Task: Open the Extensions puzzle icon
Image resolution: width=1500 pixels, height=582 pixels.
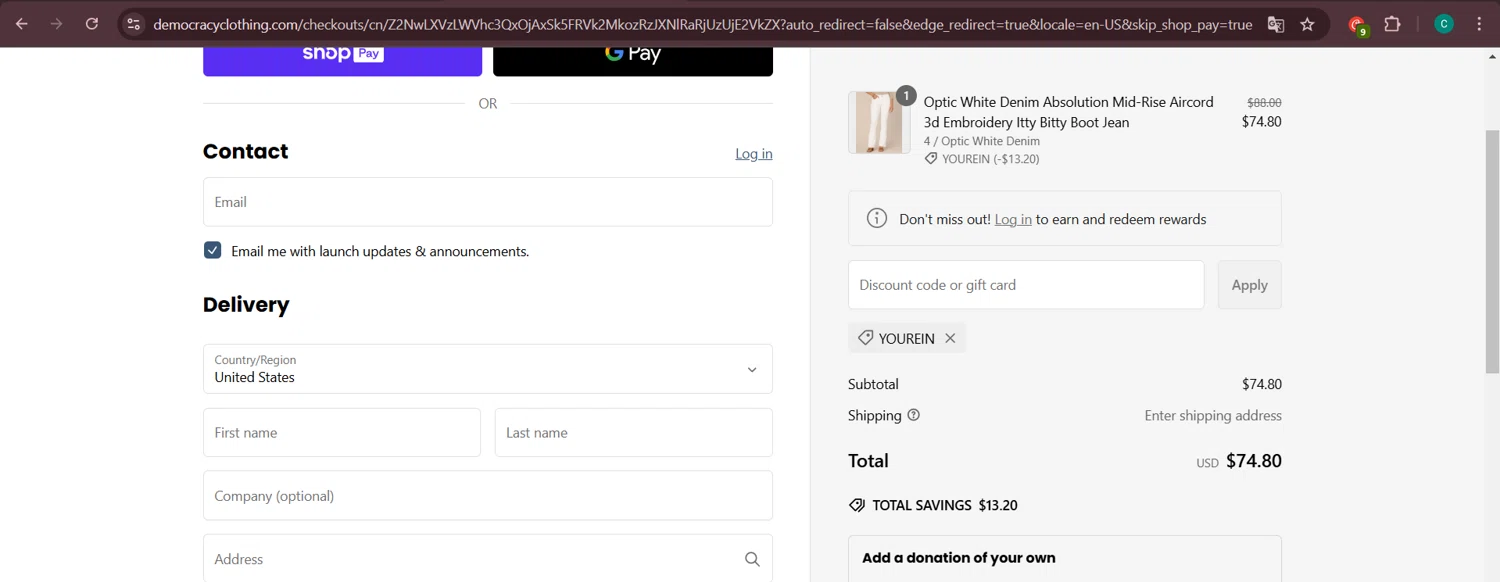Action: tap(1392, 24)
